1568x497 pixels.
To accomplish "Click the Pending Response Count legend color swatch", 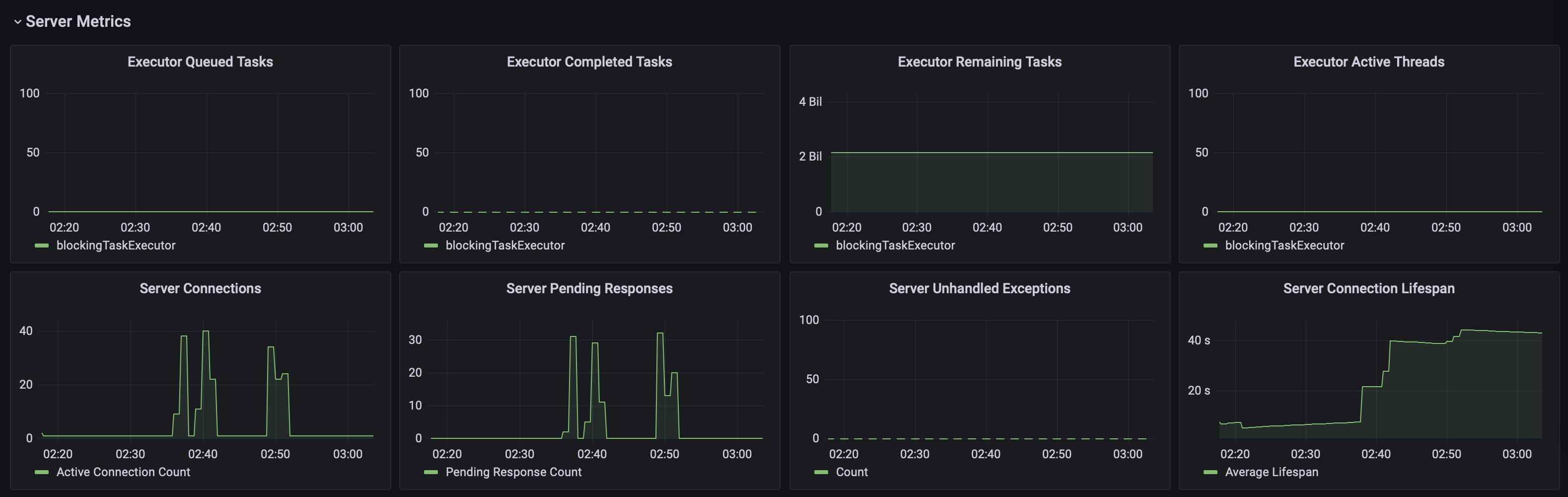I will pos(430,472).
